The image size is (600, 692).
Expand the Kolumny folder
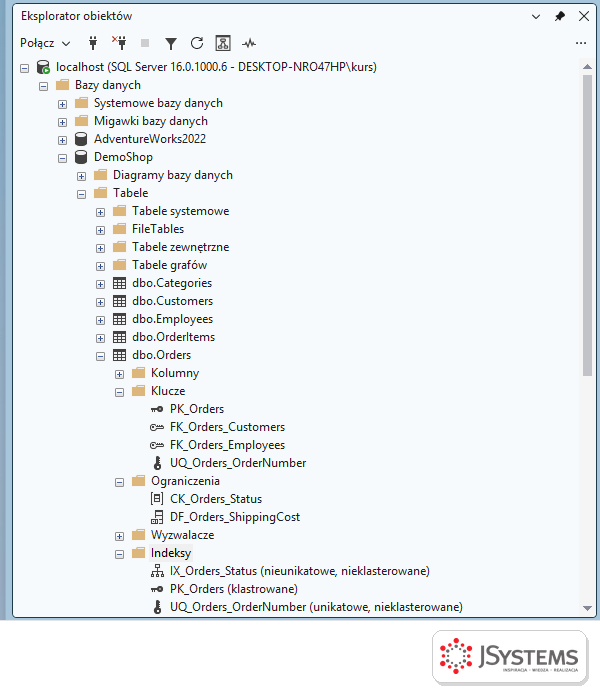(x=119, y=374)
